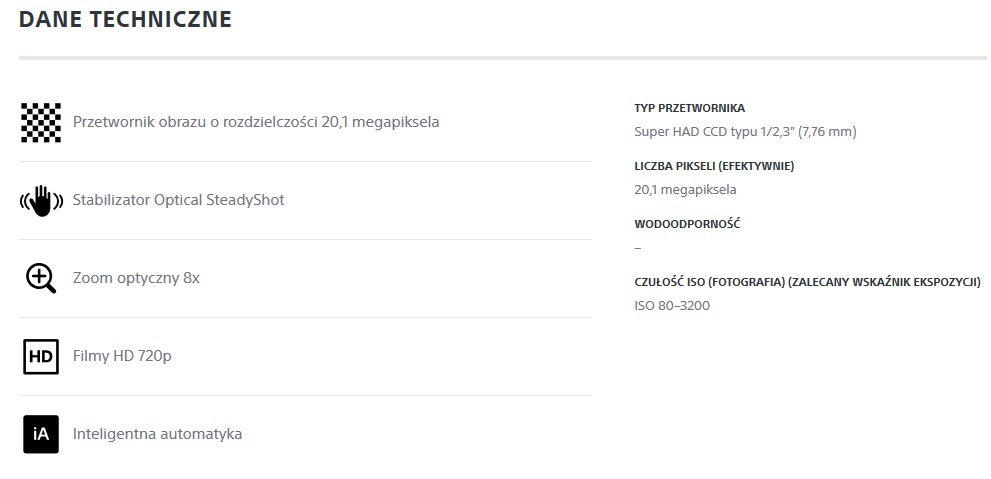The width and height of the screenshot is (991, 479).
Task: Click the magnifier zoom plus icon
Action: pos(41,278)
